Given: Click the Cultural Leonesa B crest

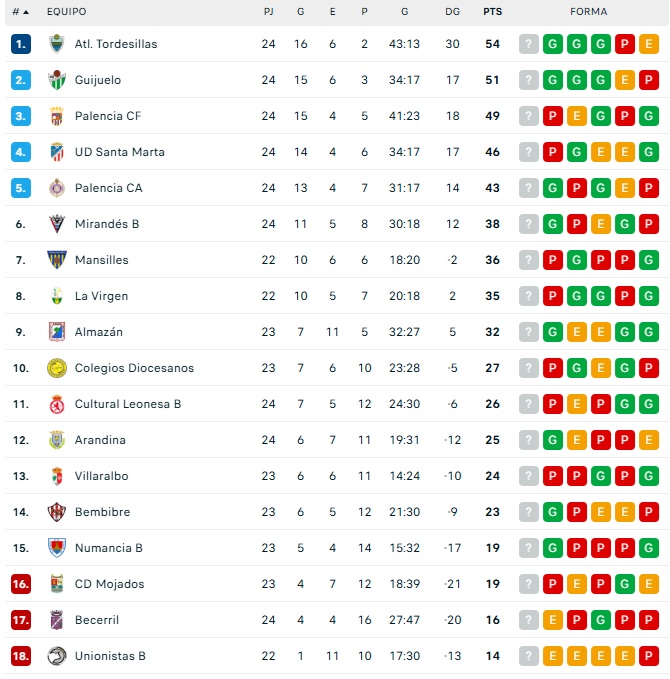Looking at the screenshot, I should [x=56, y=404].
